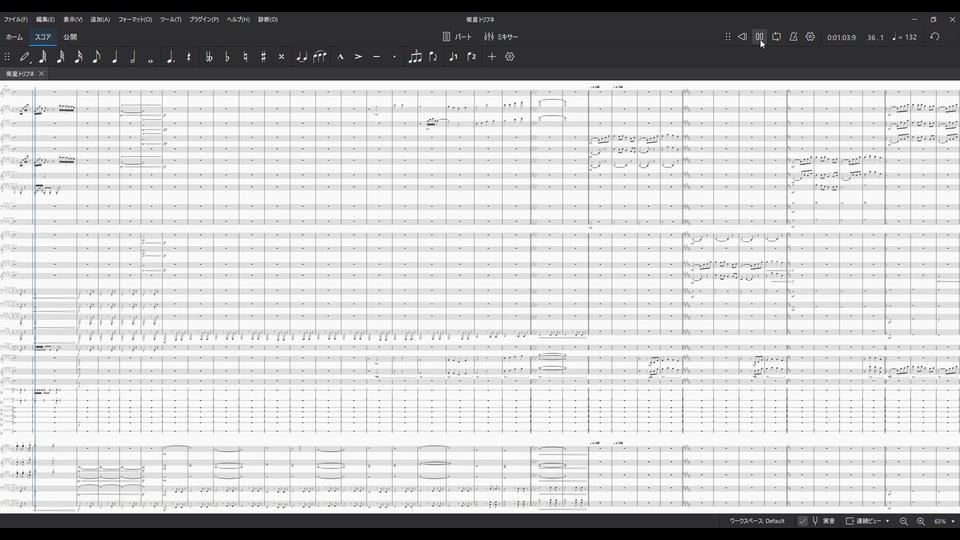960x540 pixels.
Task: Click the tempo display showing 132
Action: pyautogui.click(x=904, y=37)
